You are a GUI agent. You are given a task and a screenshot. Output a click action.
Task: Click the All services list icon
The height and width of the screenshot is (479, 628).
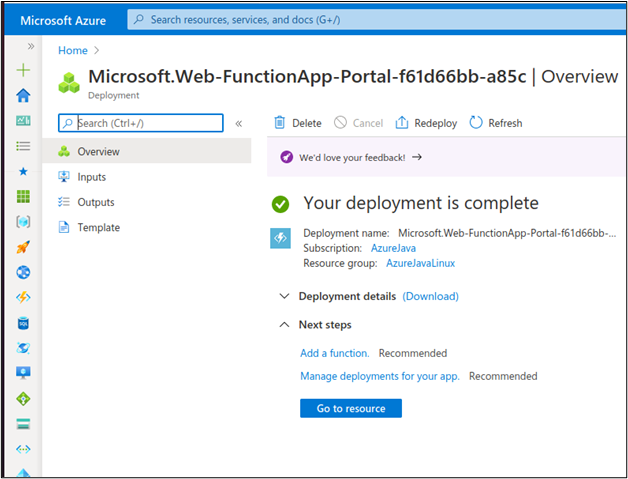coord(23,146)
